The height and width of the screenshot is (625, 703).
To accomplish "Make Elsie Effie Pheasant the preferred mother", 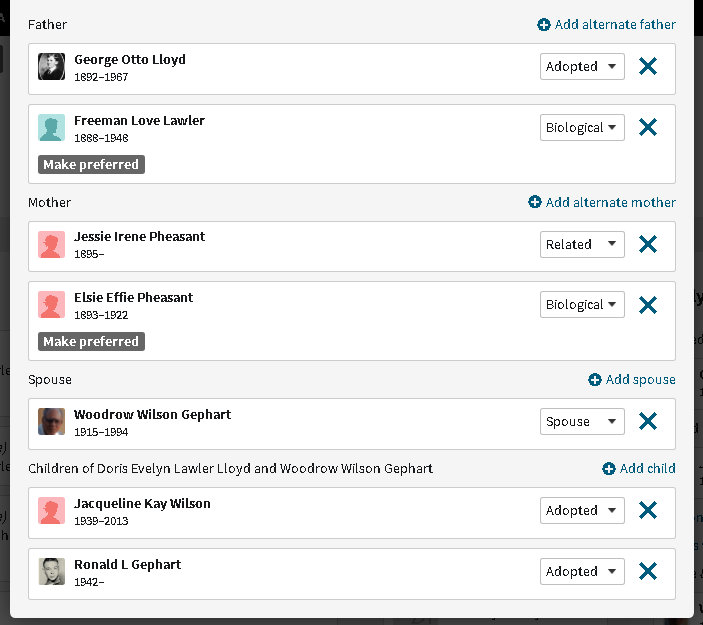I will tap(91, 341).
